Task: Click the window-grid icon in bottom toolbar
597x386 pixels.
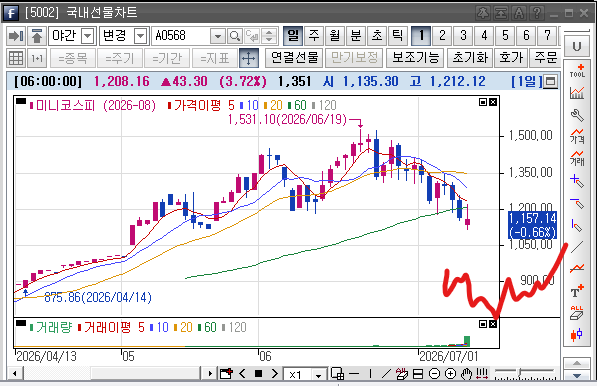Action: pos(337,374)
